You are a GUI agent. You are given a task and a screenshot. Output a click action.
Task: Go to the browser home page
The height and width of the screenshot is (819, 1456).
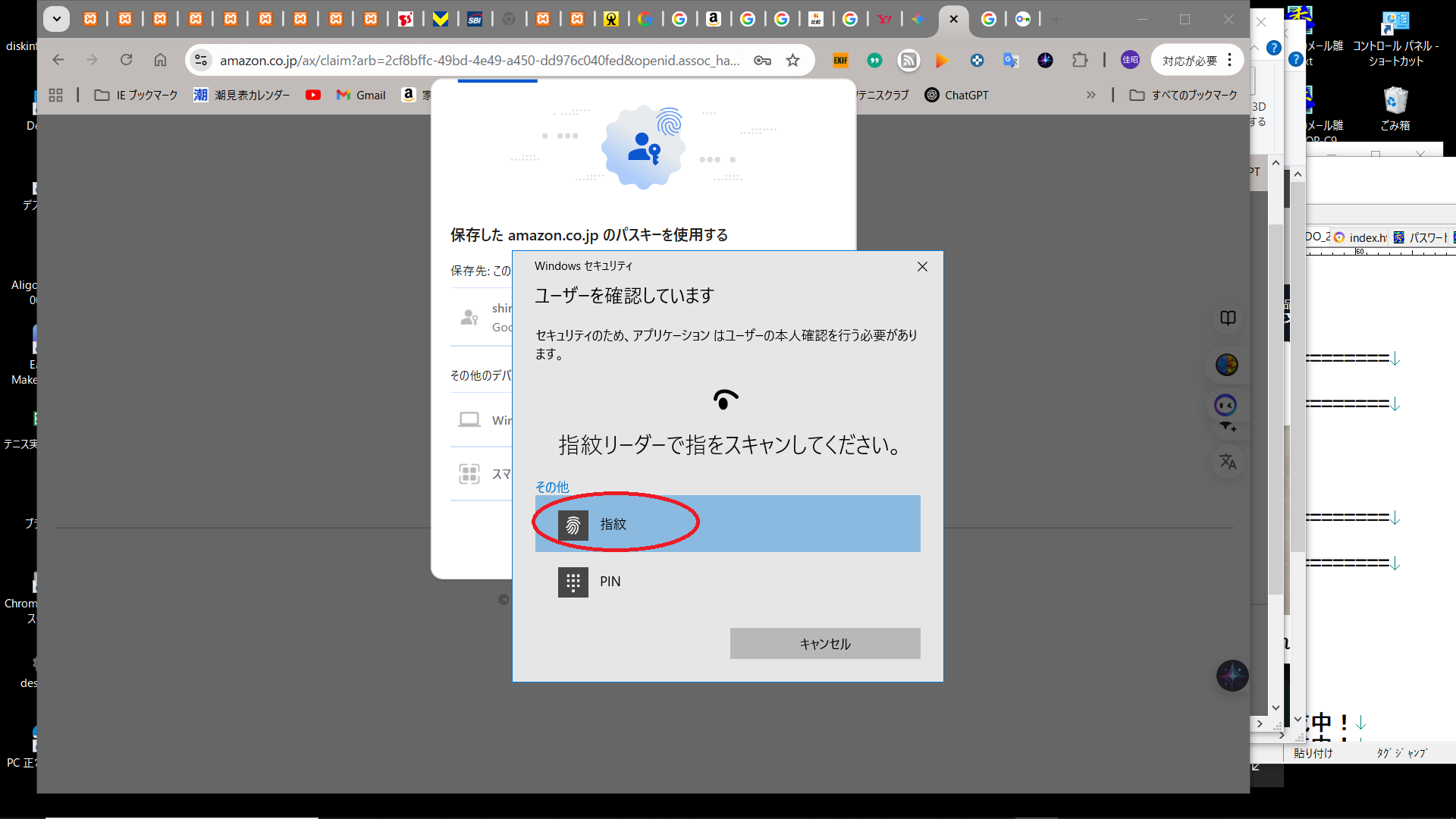click(160, 60)
